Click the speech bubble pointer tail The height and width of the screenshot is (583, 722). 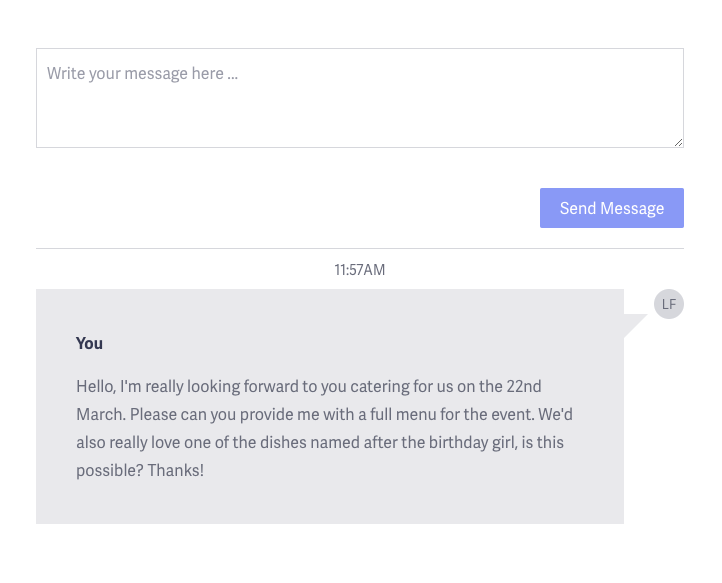pyautogui.click(x=634, y=325)
